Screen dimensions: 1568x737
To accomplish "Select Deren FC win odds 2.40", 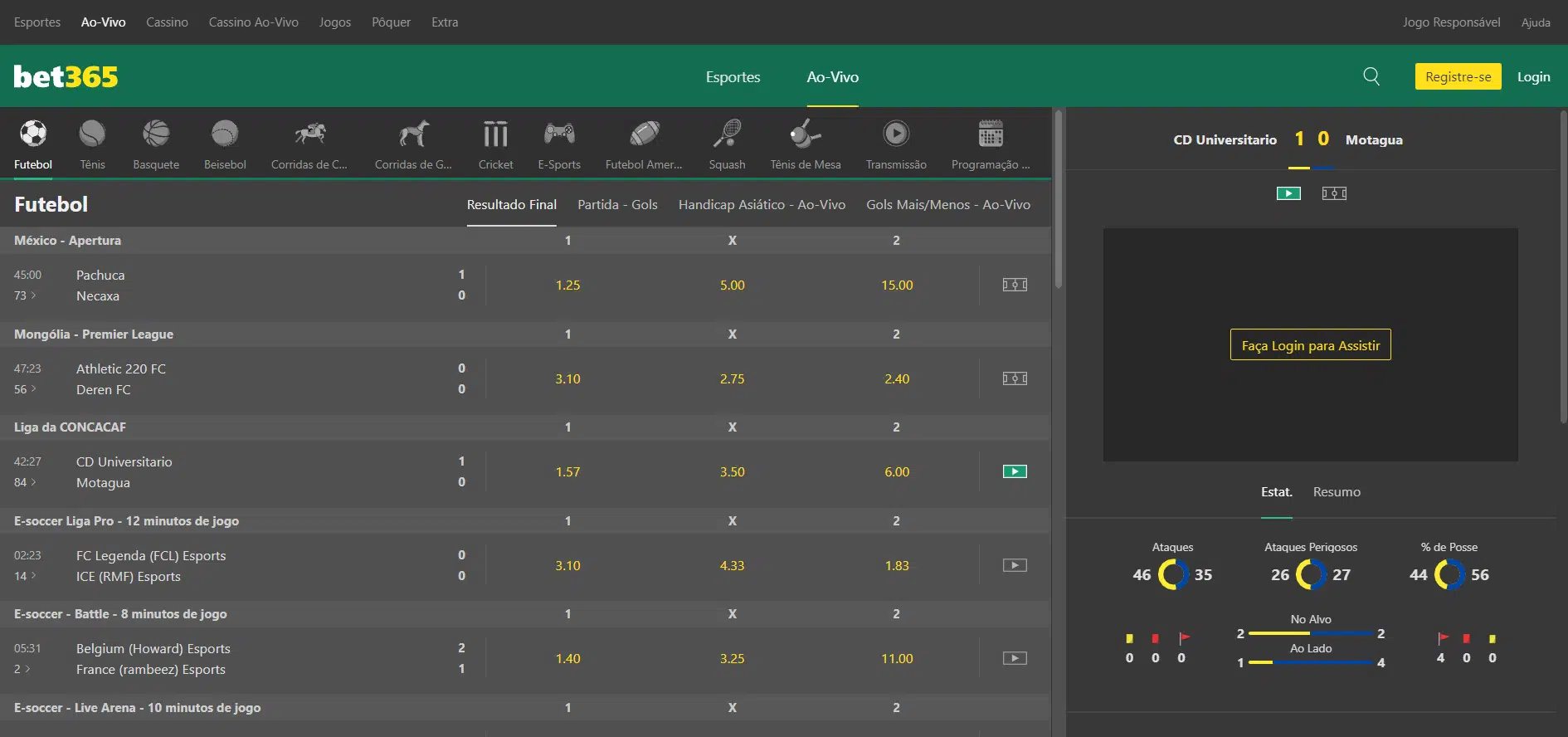I will coord(897,378).
